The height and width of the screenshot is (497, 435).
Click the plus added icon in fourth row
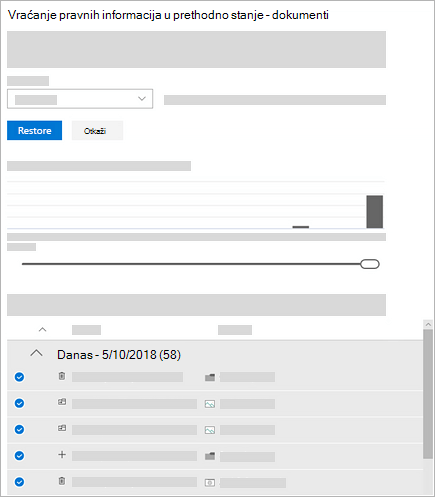62,455
